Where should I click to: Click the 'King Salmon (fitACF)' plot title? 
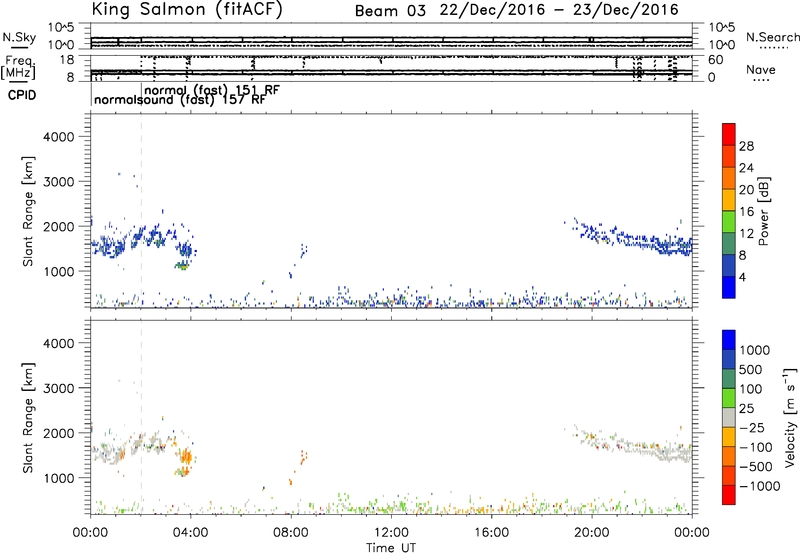[x=187, y=9]
